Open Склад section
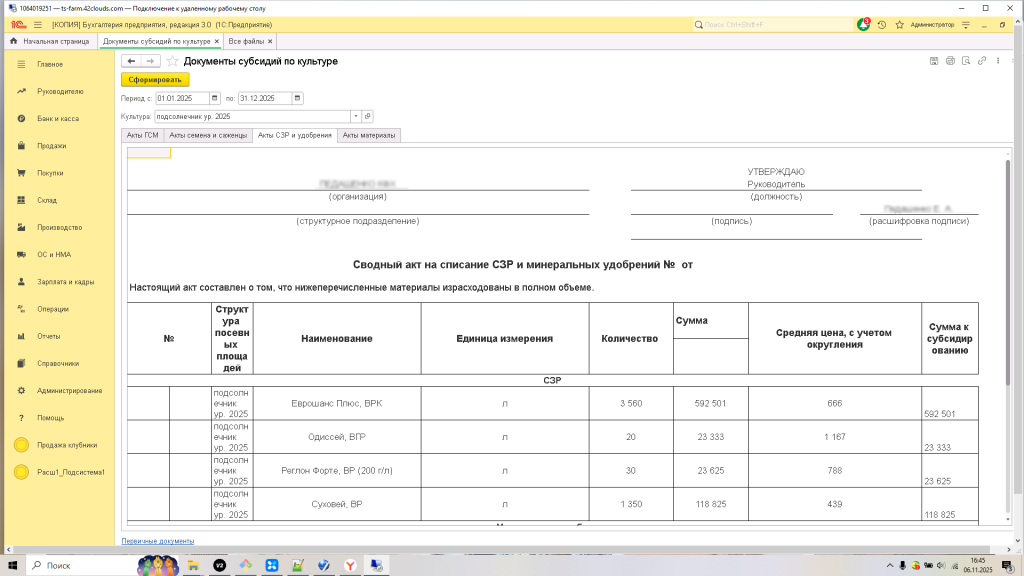This screenshot has height=576, width=1024. [x=46, y=200]
